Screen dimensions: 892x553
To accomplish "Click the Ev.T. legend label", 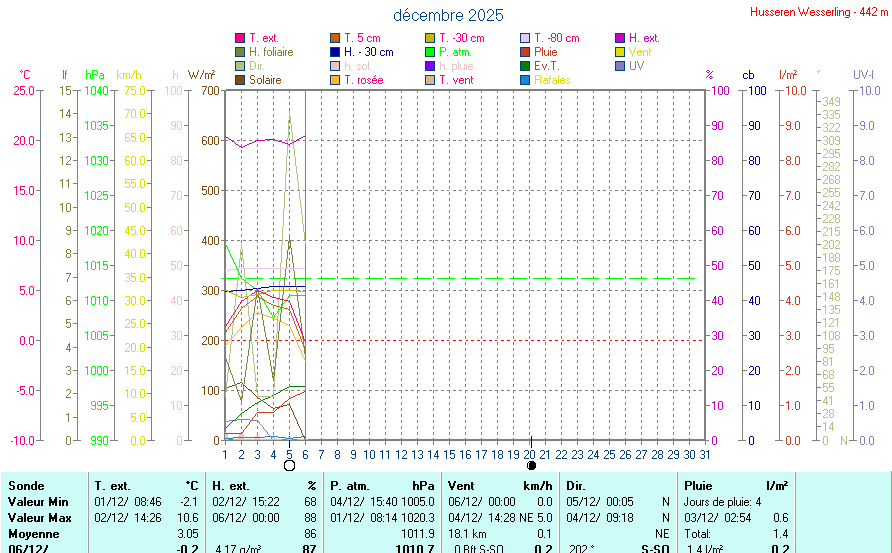I will pyautogui.click(x=547, y=66).
